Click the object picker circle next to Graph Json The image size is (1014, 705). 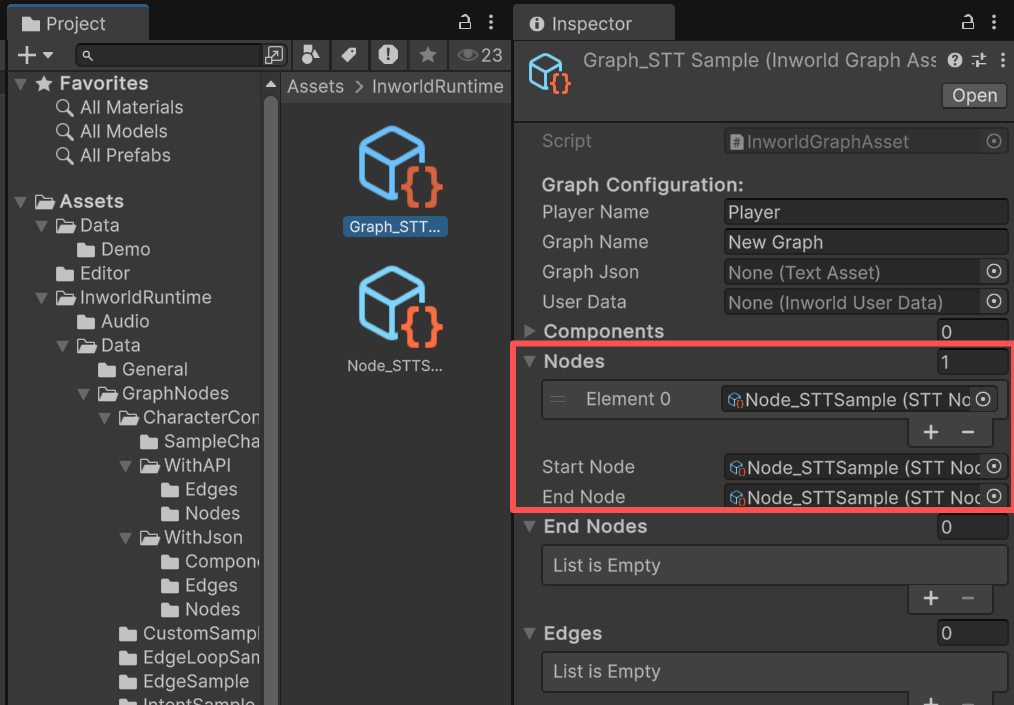click(993, 271)
